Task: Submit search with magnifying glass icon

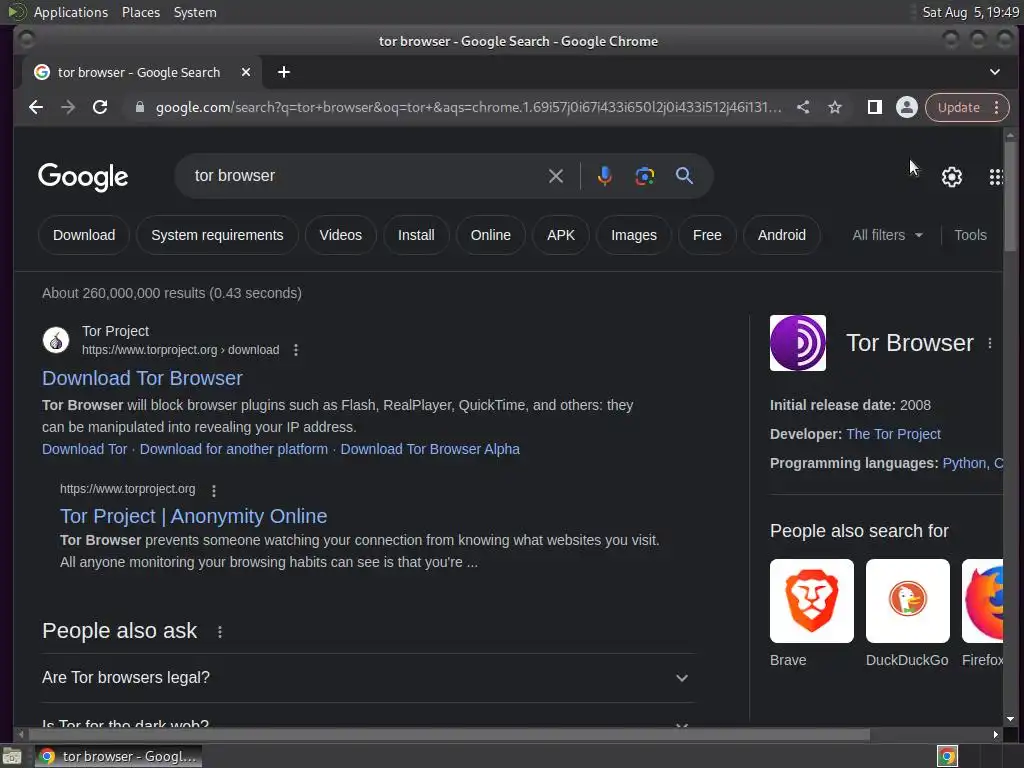Action: click(x=684, y=176)
